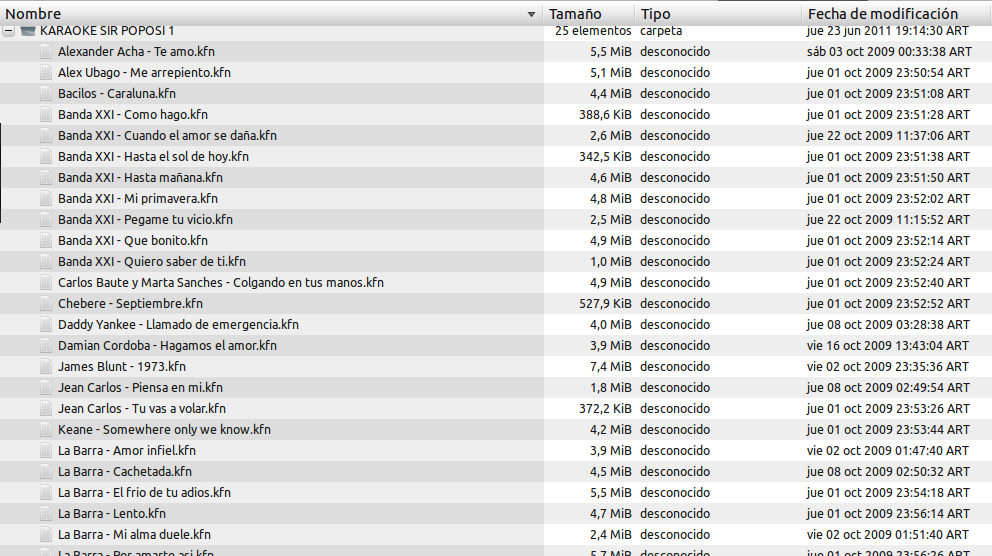Viewport: 992px width, 556px height.
Task: Click the carpeta type cell
Action: tap(661, 30)
